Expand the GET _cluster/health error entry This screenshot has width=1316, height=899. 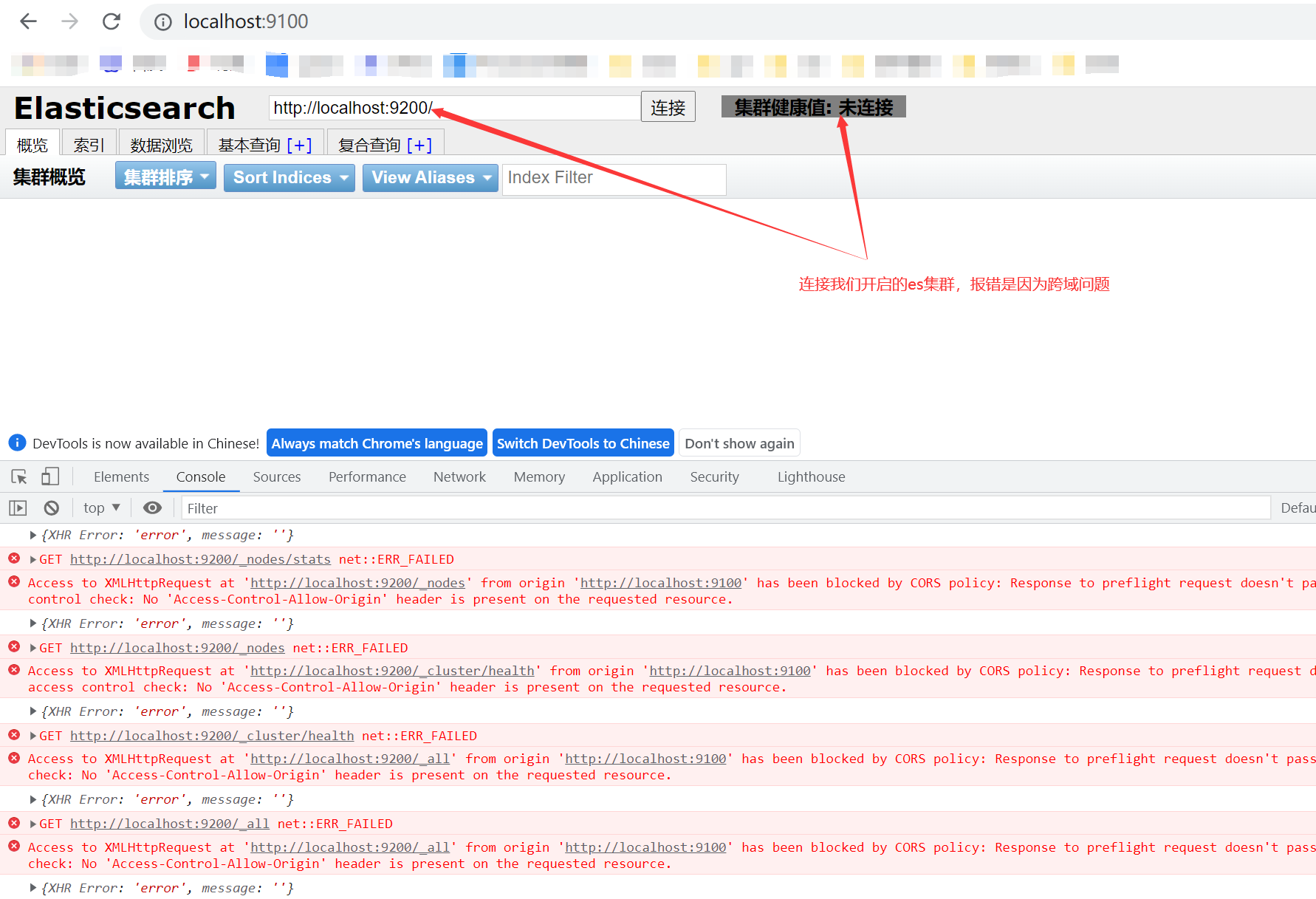32,736
